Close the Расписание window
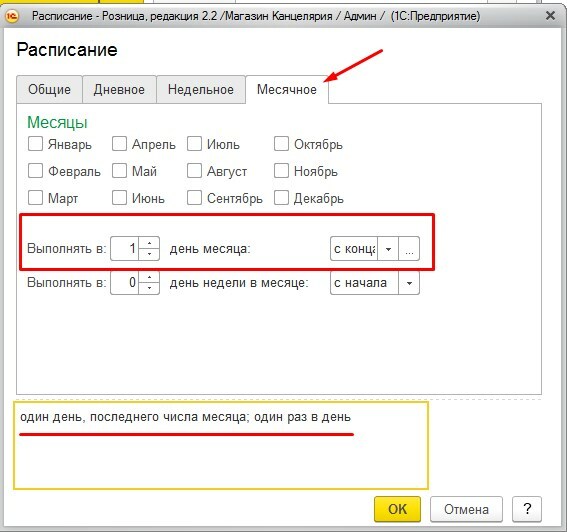Screen dimensions: 567x532 point(550,16)
